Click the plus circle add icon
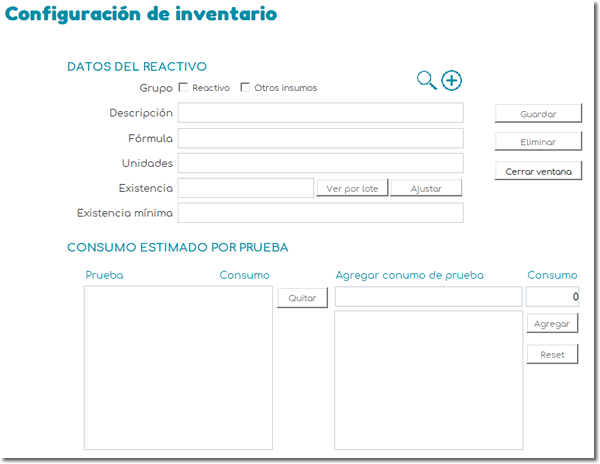 [451, 81]
